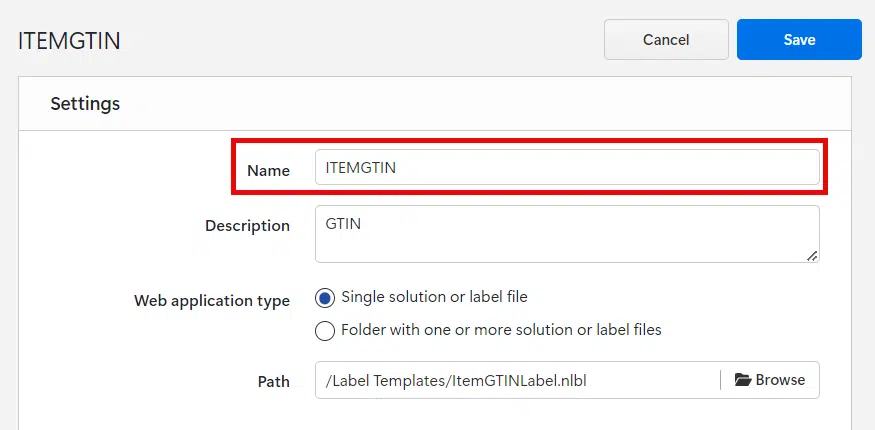
Task: Click the "Name" field label
Action: click(x=268, y=171)
